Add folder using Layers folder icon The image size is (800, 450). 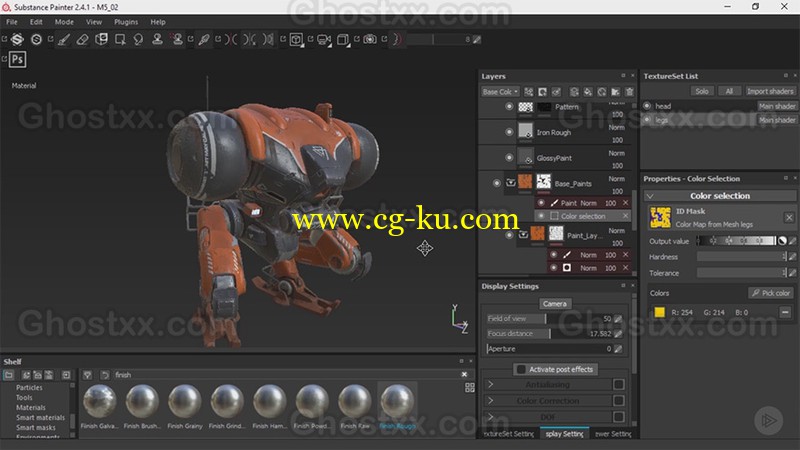615,92
